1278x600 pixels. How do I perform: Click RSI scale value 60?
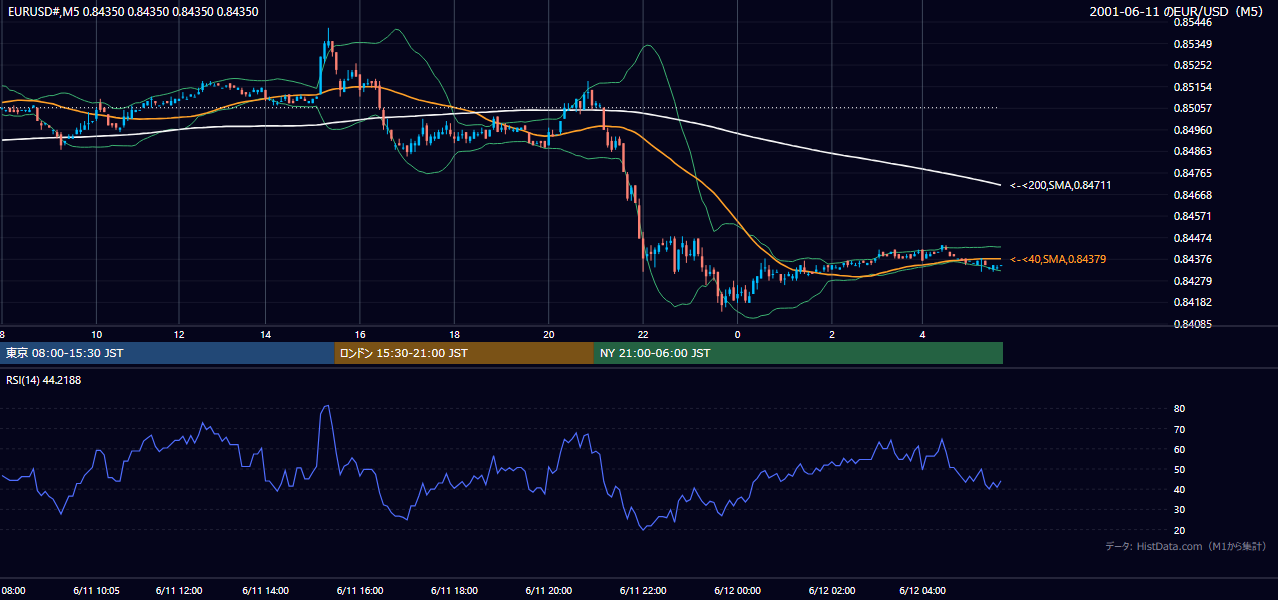tap(1179, 449)
